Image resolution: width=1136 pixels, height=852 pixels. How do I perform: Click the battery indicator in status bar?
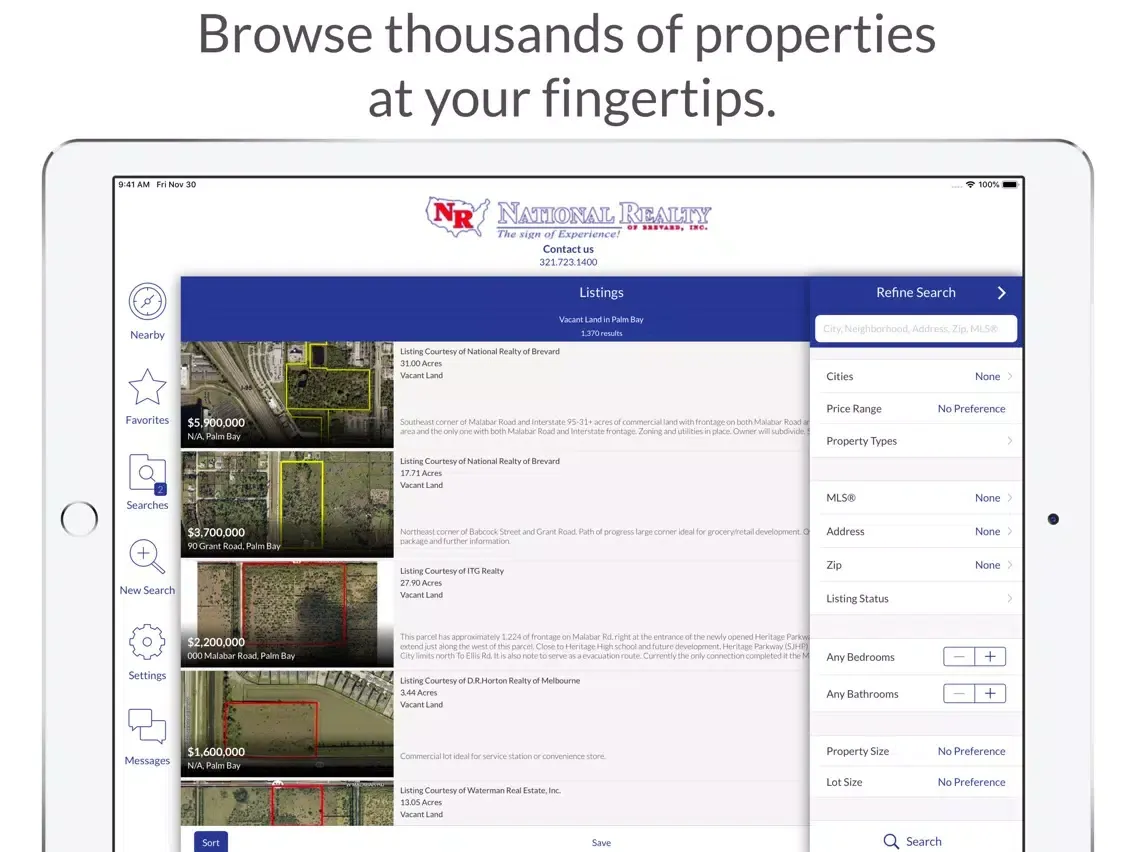click(x=1010, y=185)
